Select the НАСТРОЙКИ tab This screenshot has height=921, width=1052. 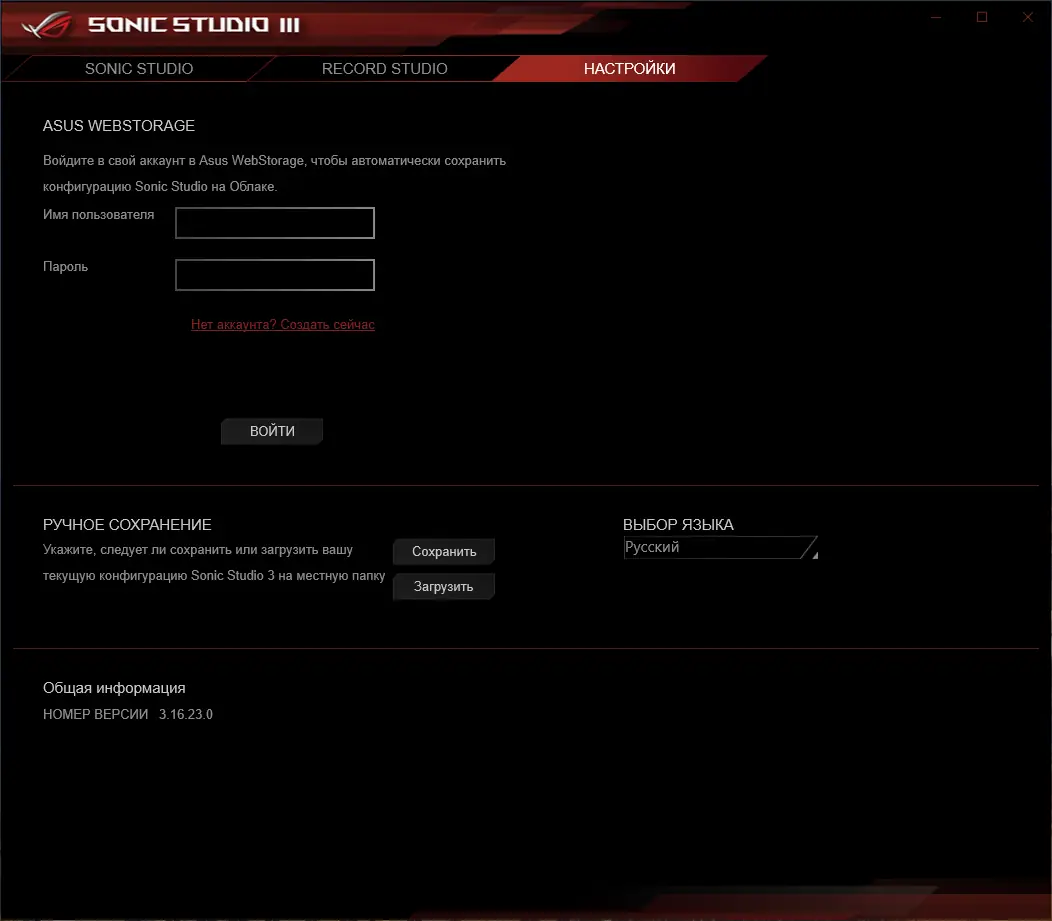click(629, 68)
